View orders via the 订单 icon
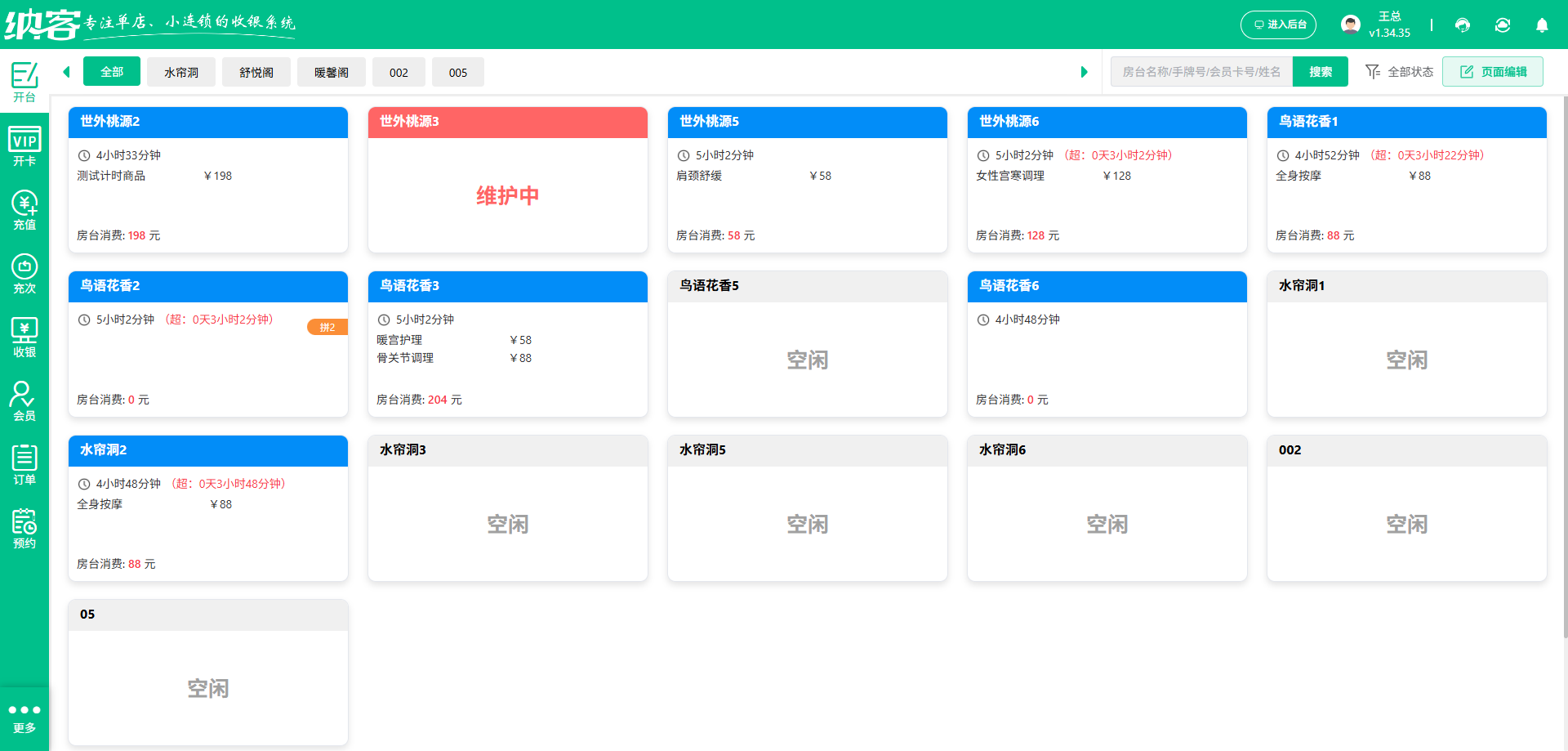The height and width of the screenshot is (751, 1568). (24, 463)
